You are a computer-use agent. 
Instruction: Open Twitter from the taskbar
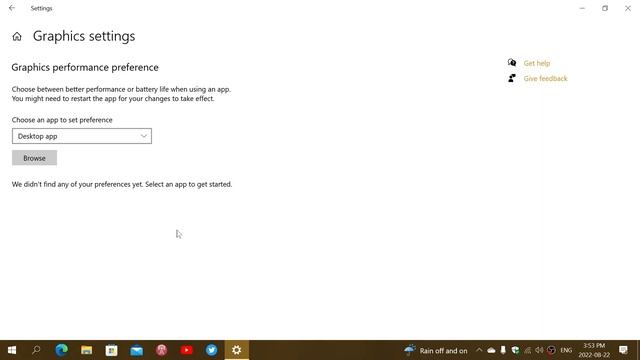pos(211,350)
